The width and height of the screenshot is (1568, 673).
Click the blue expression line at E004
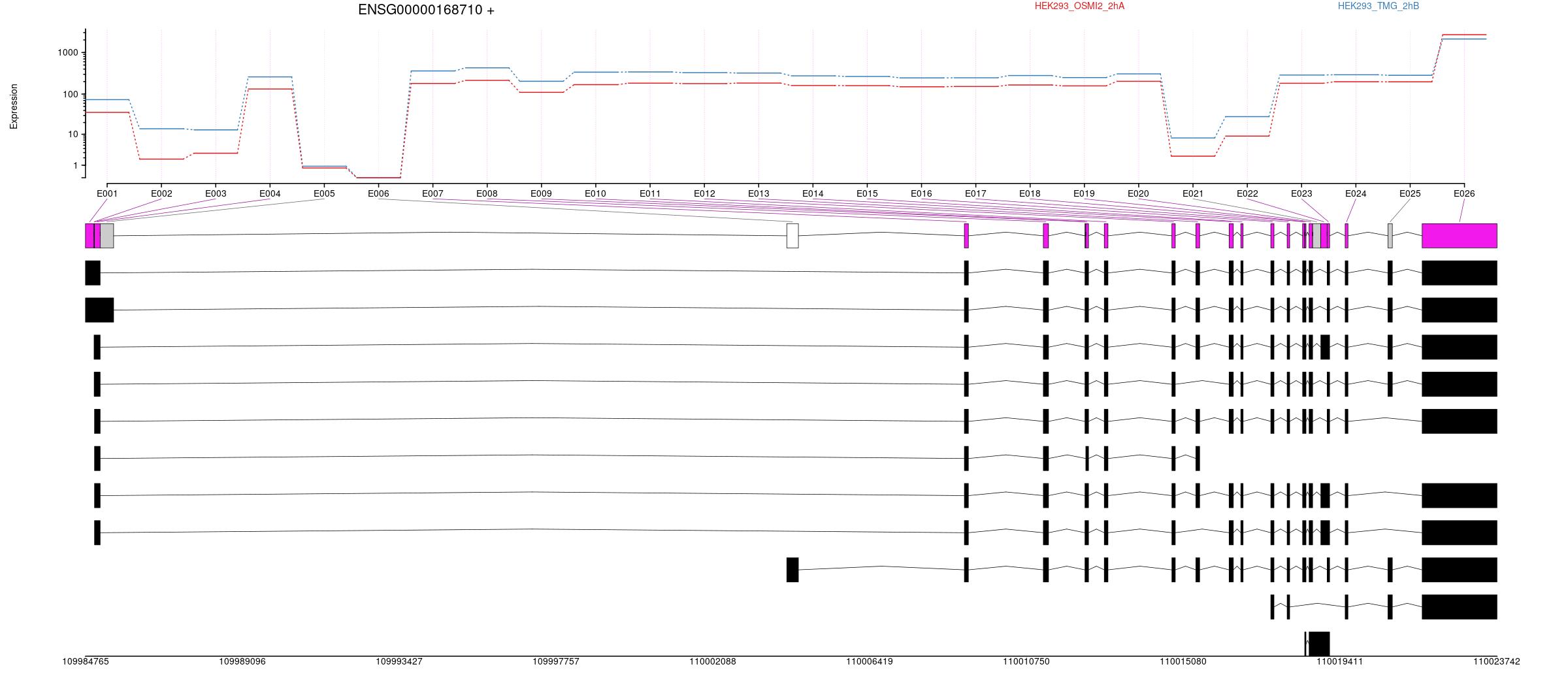[270, 77]
